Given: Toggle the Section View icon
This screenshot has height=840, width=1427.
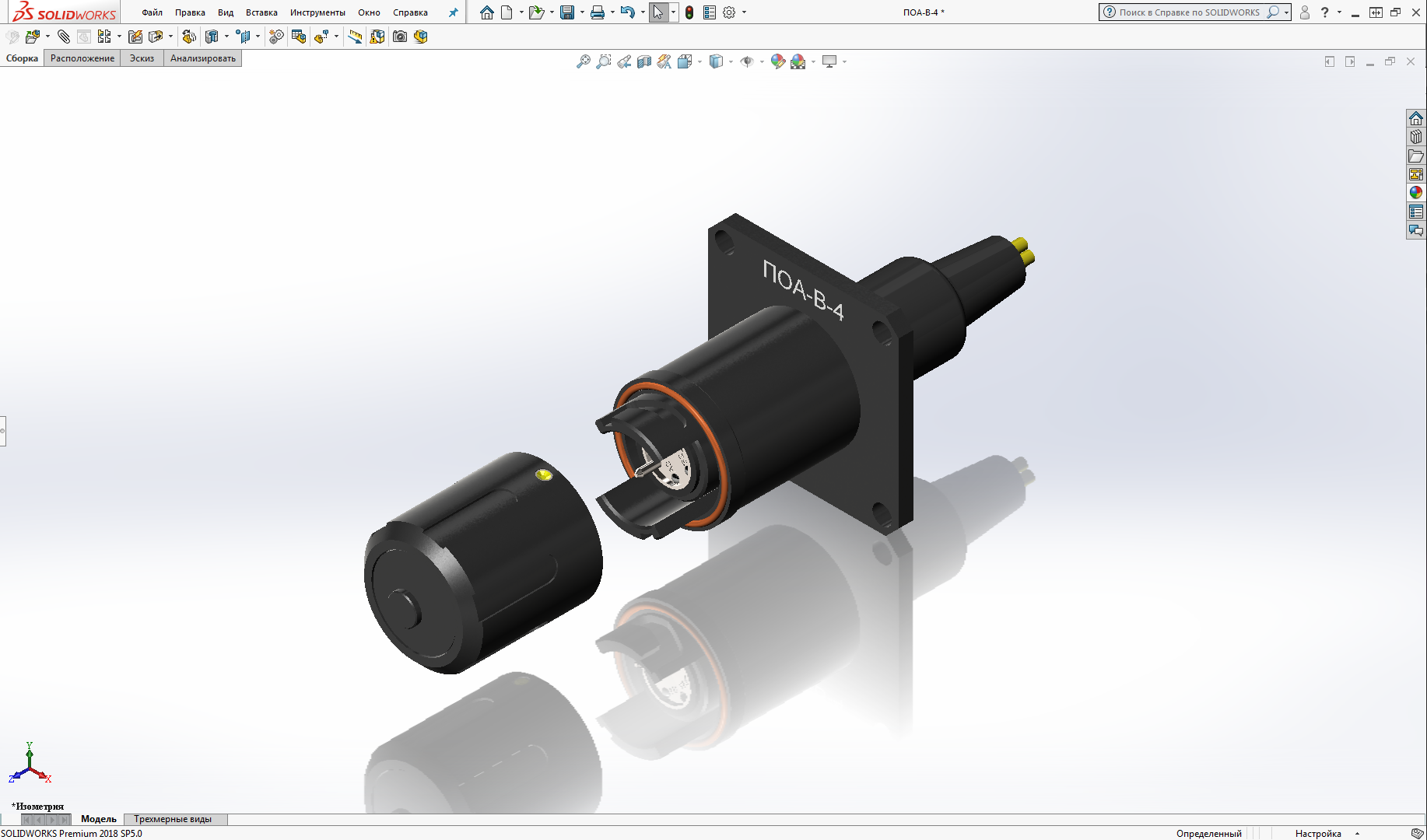Looking at the screenshot, I should (x=644, y=61).
